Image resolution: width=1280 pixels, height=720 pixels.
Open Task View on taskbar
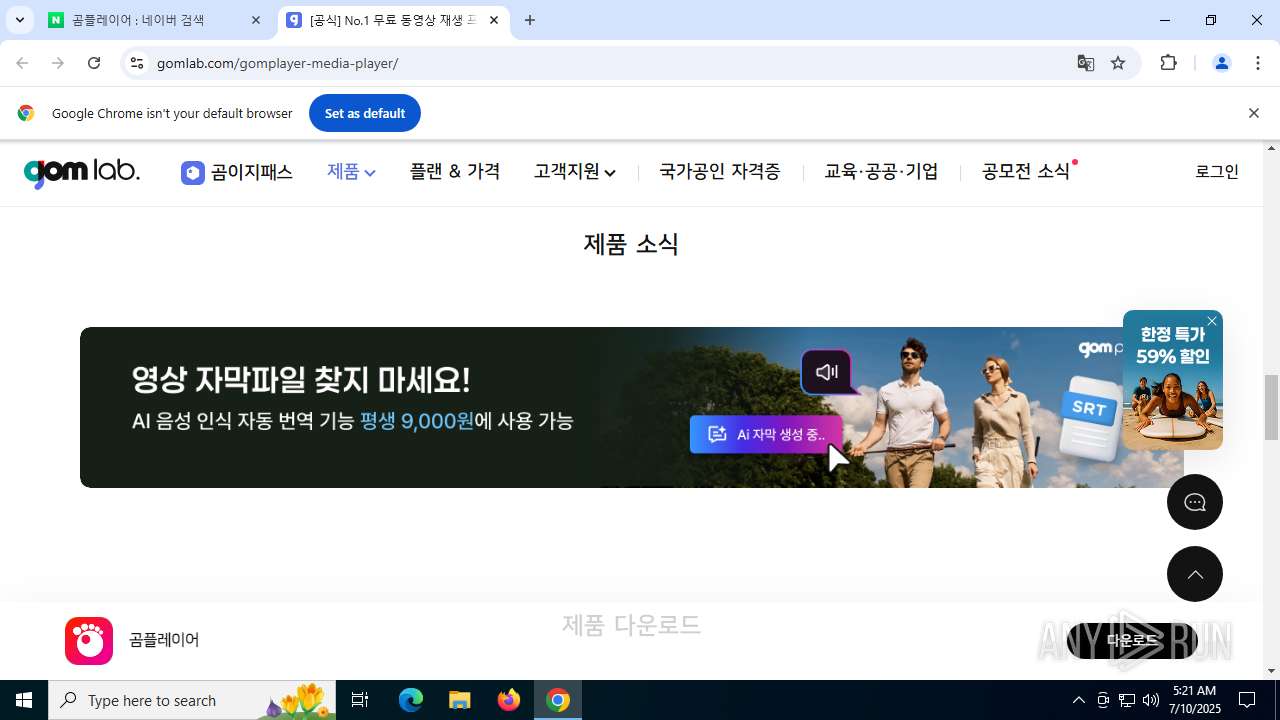point(361,700)
